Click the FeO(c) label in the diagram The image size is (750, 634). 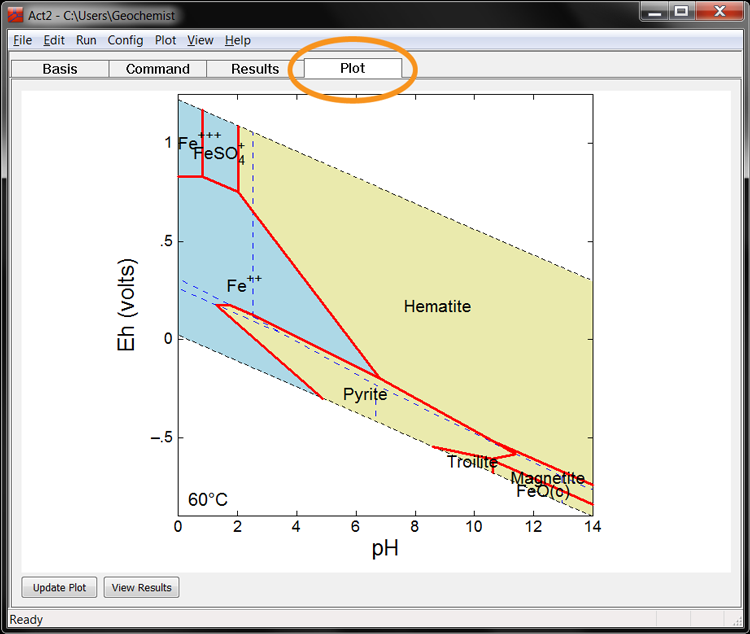(x=543, y=491)
